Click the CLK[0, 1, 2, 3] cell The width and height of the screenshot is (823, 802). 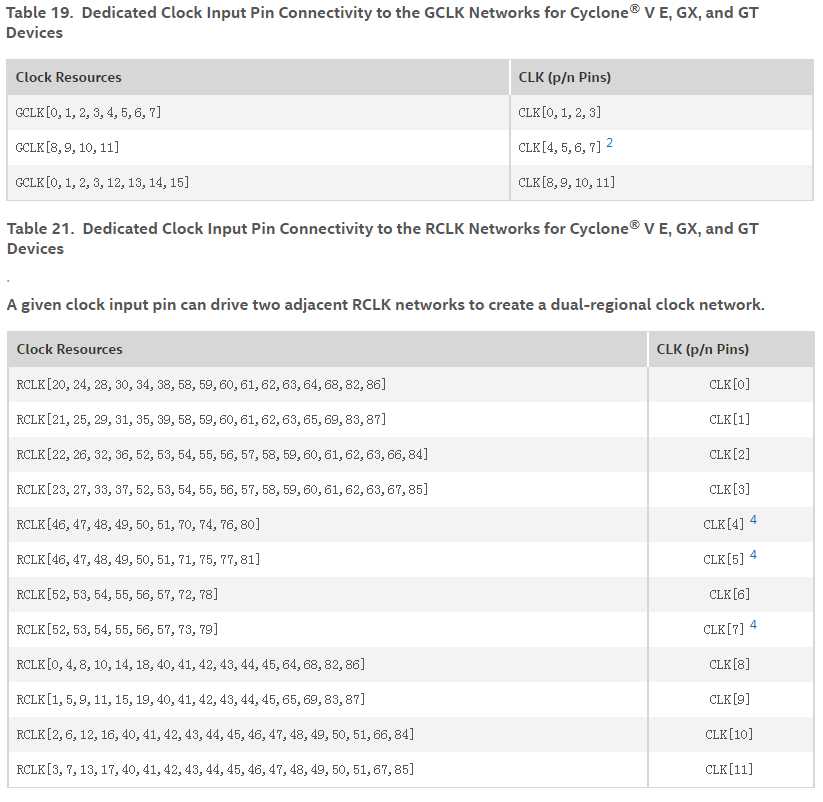pyautogui.click(x=559, y=112)
